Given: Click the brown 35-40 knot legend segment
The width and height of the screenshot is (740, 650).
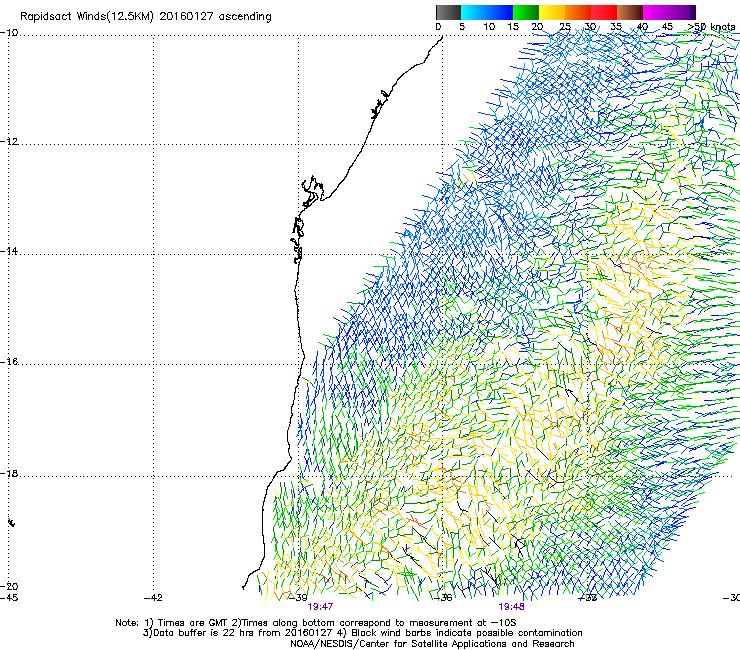Looking at the screenshot, I should point(630,12).
